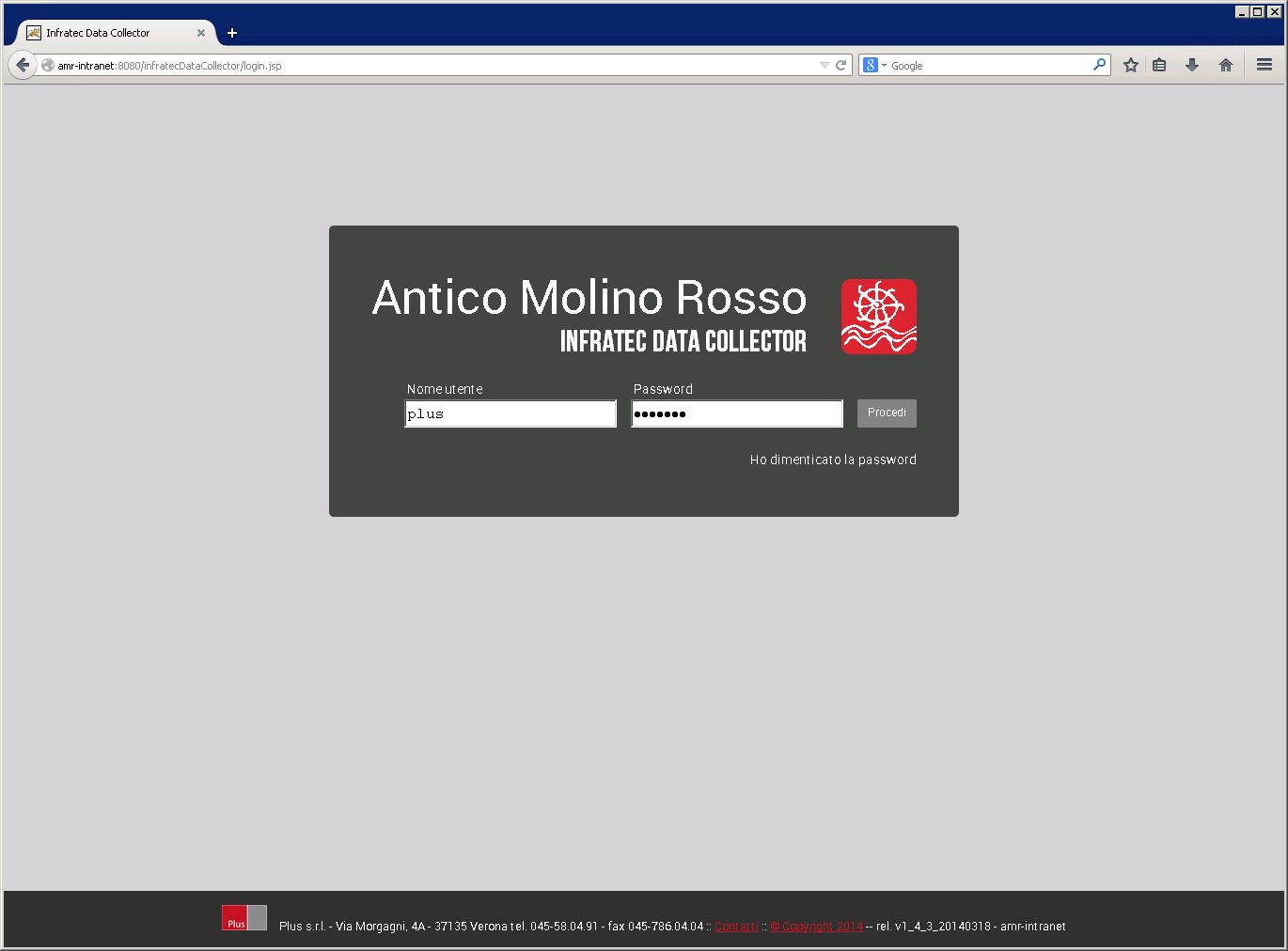The height and width of the screenshot is (951, 1288).
Task: Open the downloads arrow icon
Action: (1192, 66)
